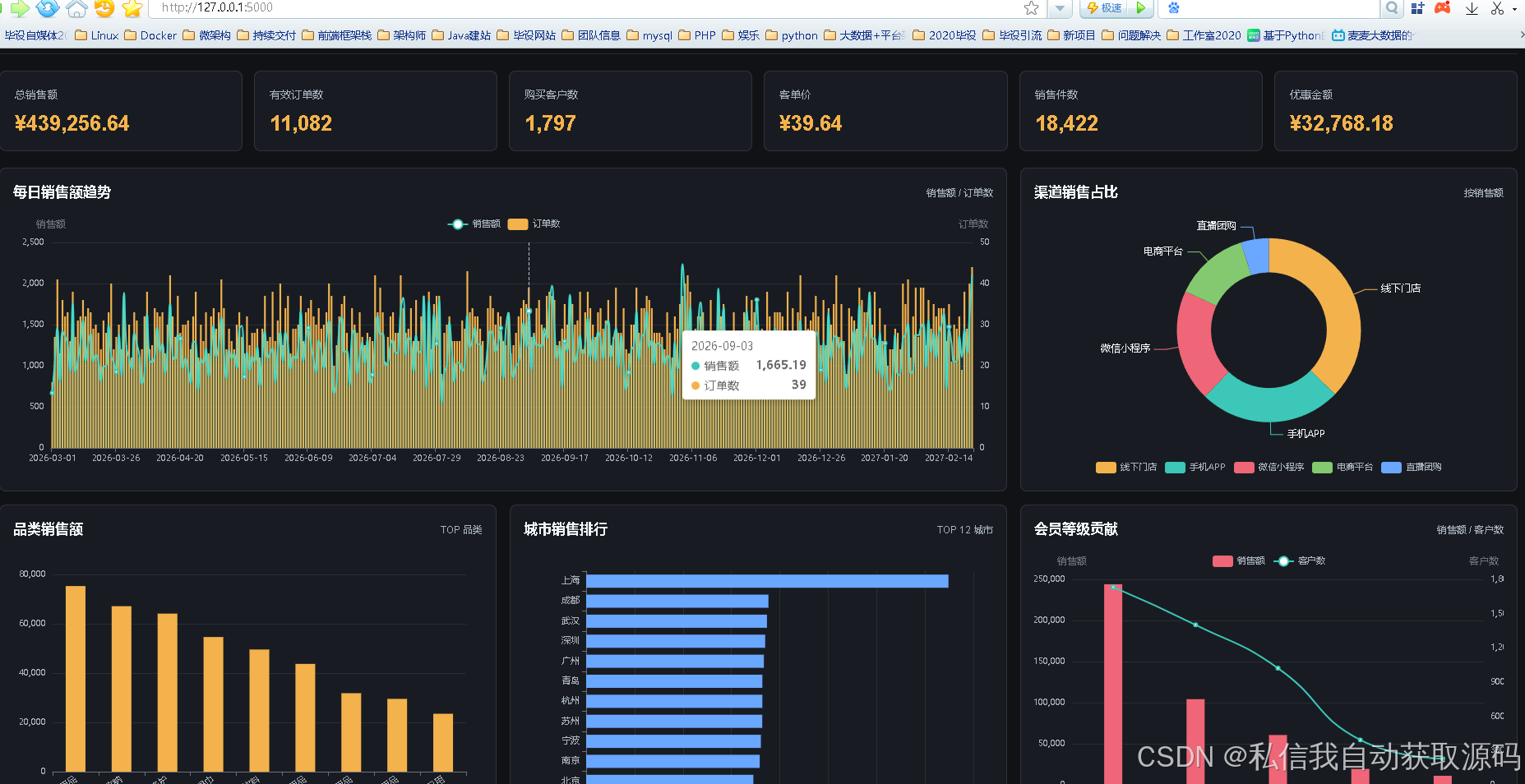This screenshot has height=784, width=1525.
Task: Toggle 电商平台 in the channel pie legend
Action: pos(1342,467)
